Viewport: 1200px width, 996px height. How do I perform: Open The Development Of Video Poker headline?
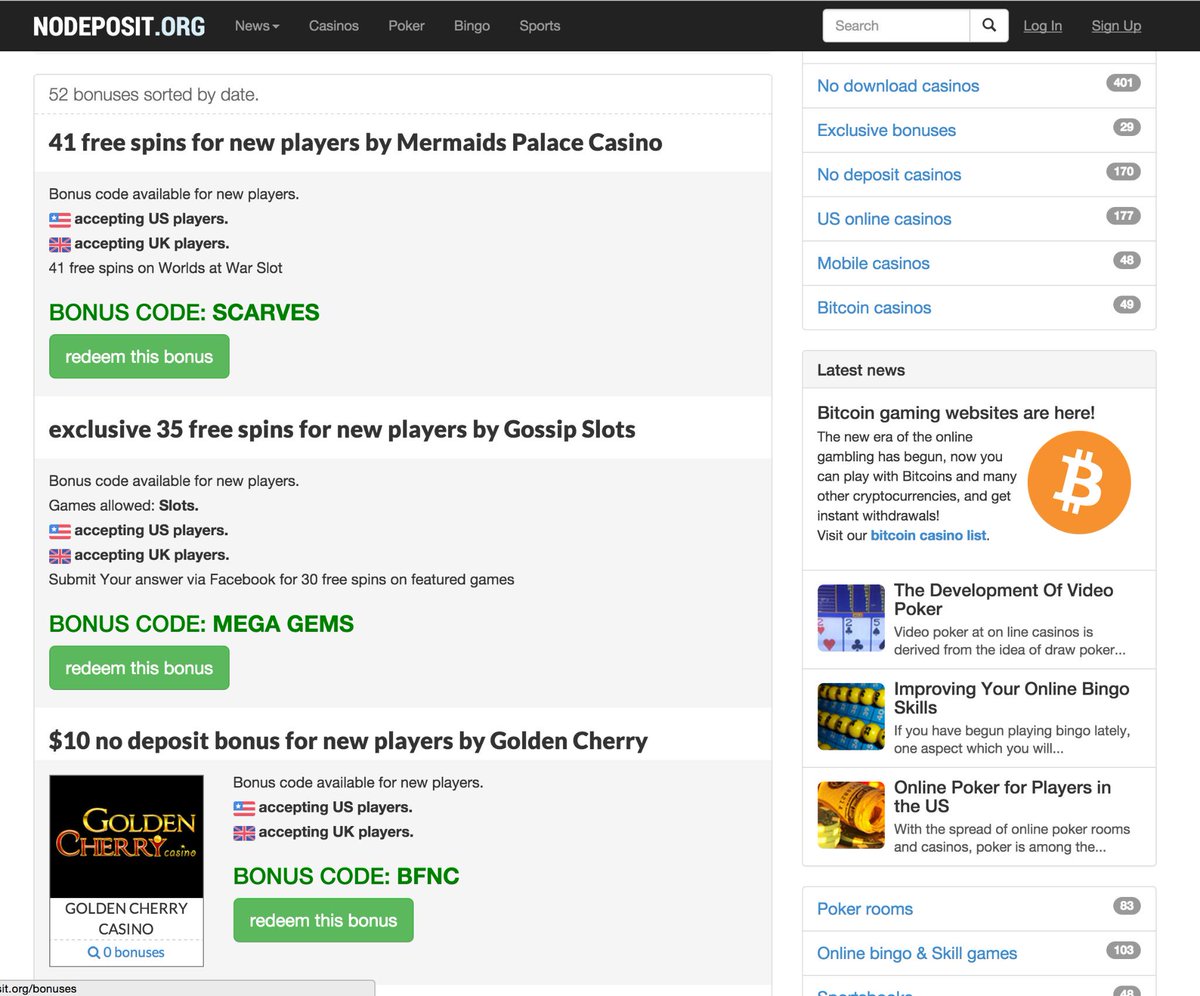pyautogui.click(x=1003, y=600)
